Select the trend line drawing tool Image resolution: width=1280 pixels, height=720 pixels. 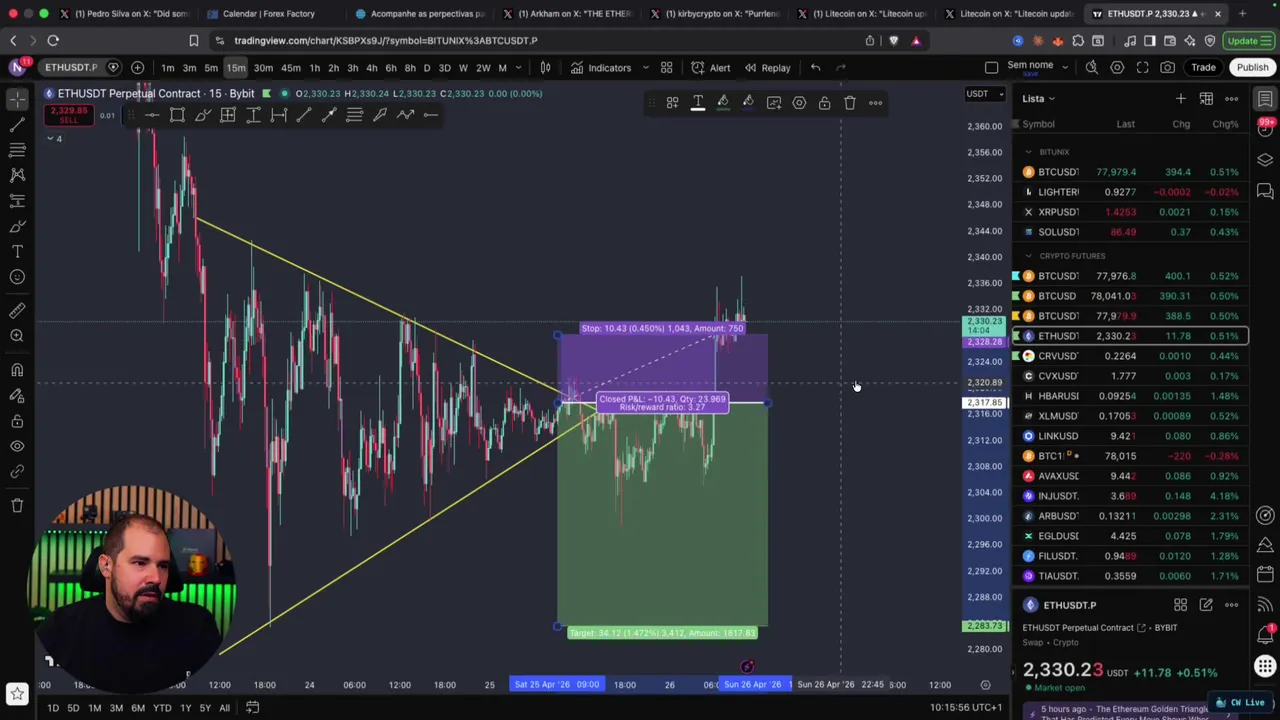(x=17, y=125)
